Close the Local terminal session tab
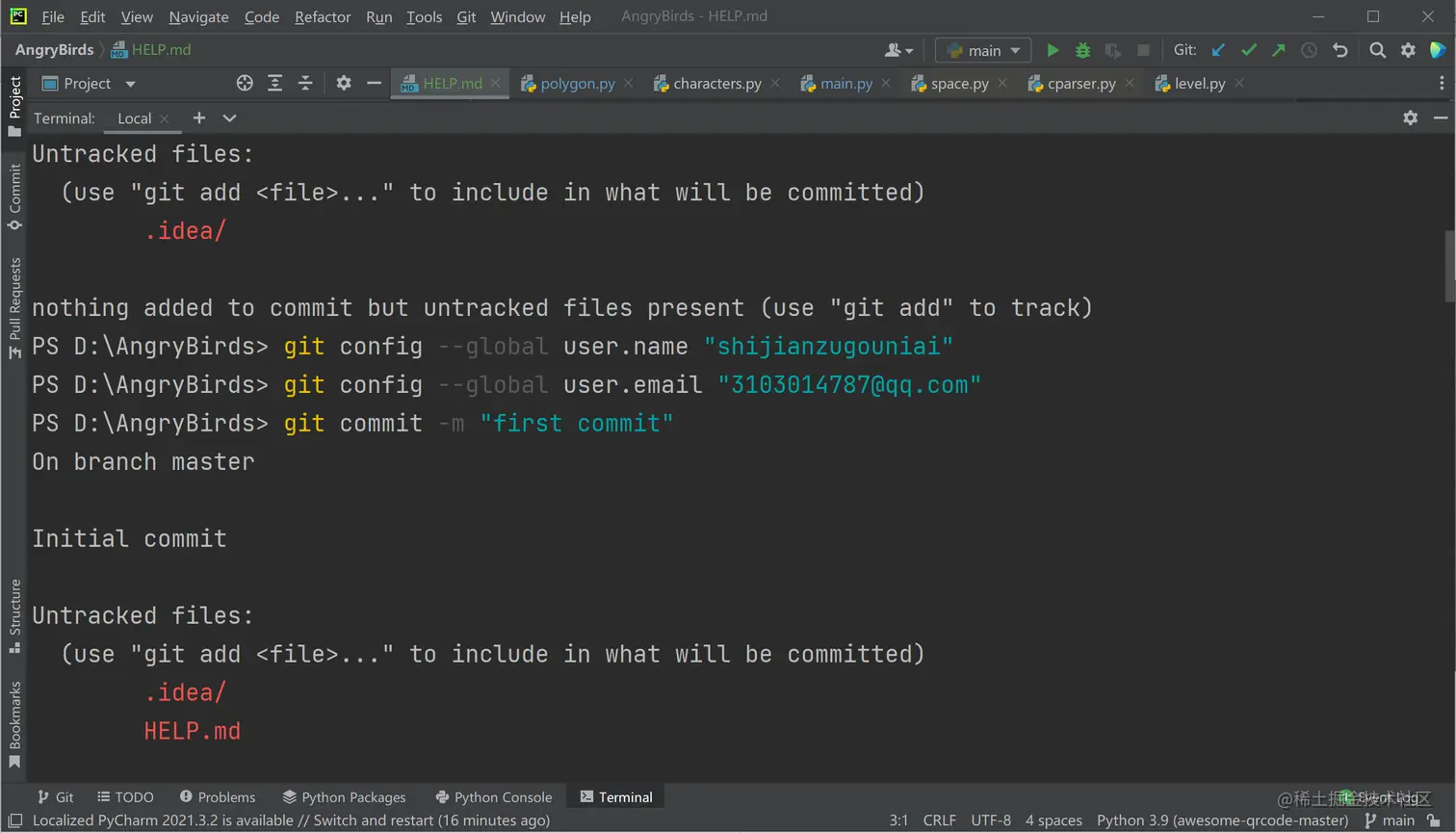 click(165, 117)
